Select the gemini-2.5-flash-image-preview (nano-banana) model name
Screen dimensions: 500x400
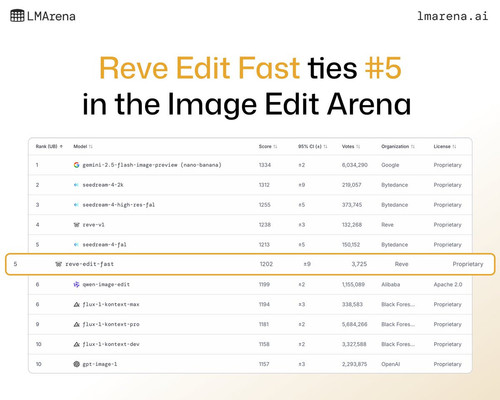pos(152,165)
